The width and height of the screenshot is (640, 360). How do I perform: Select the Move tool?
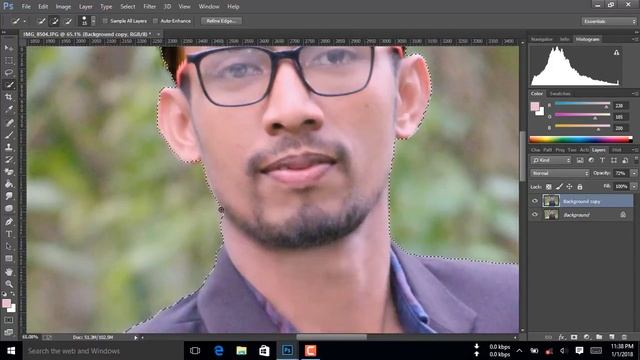[9, 48]
